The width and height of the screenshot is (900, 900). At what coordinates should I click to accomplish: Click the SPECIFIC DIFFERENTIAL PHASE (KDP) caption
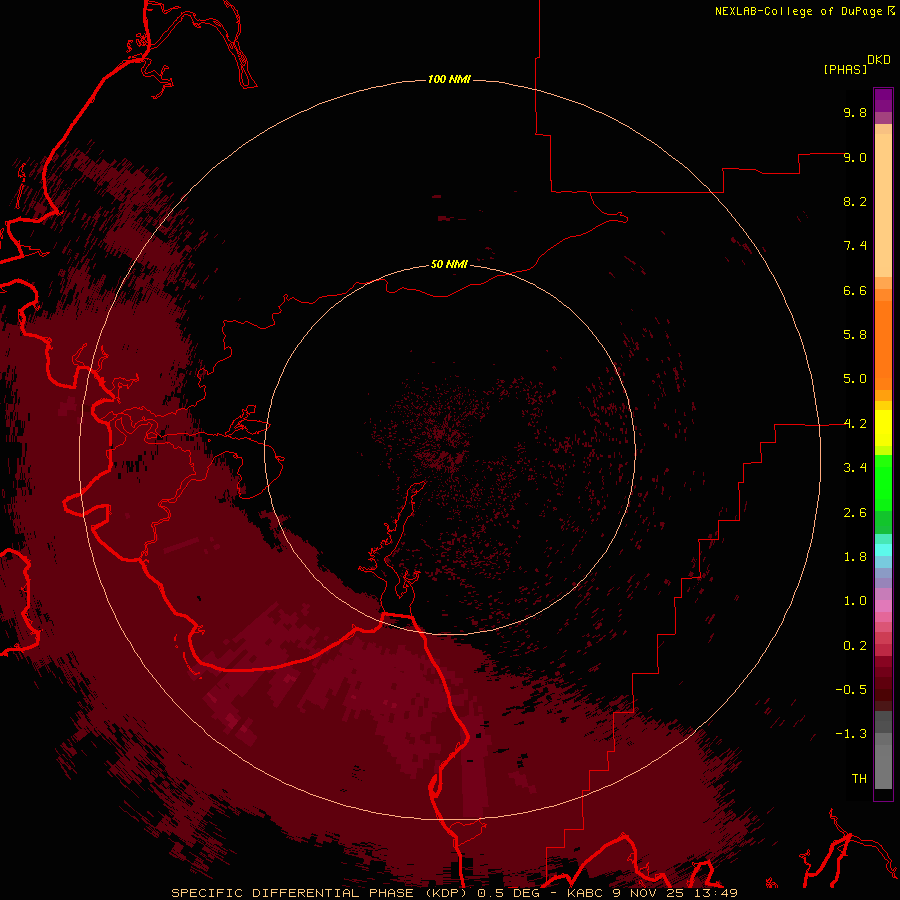[x=319, y=893]
